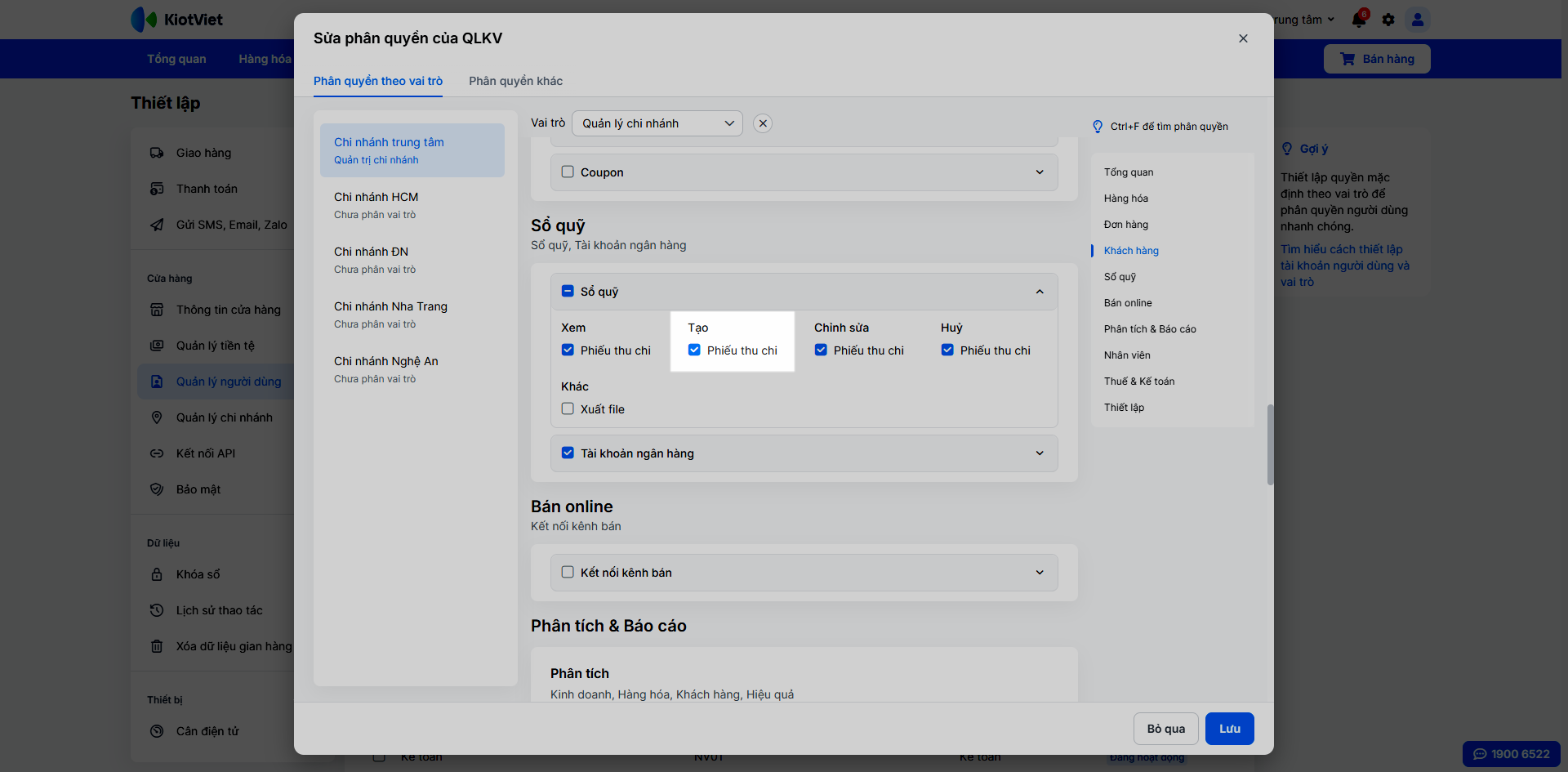
Task: Collapse the Sổ quỹ permission section
Action: (1040, 292)
